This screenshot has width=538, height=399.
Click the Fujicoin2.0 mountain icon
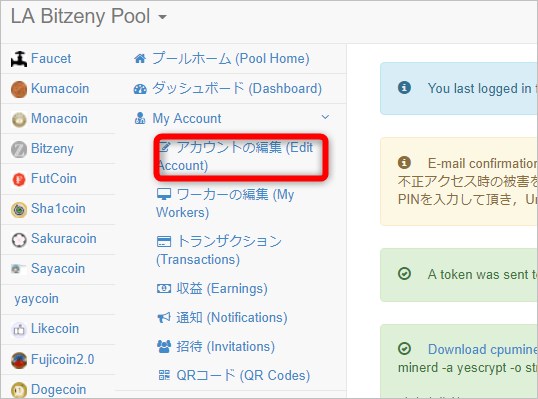19,360
